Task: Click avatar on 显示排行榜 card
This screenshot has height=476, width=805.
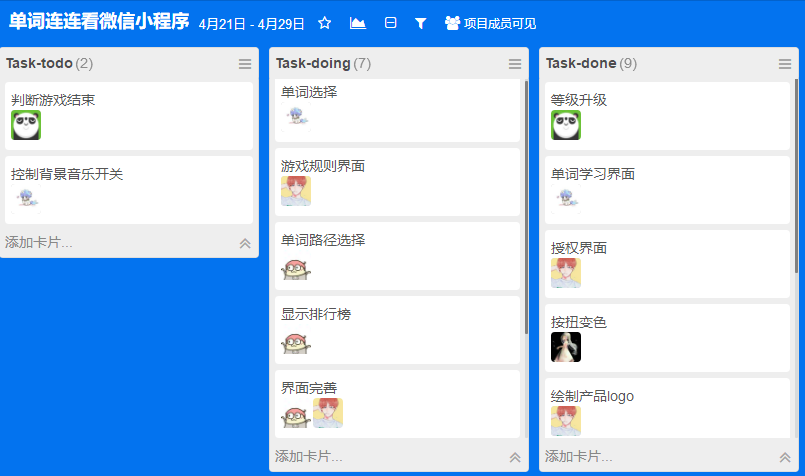Action: (296, 339)
